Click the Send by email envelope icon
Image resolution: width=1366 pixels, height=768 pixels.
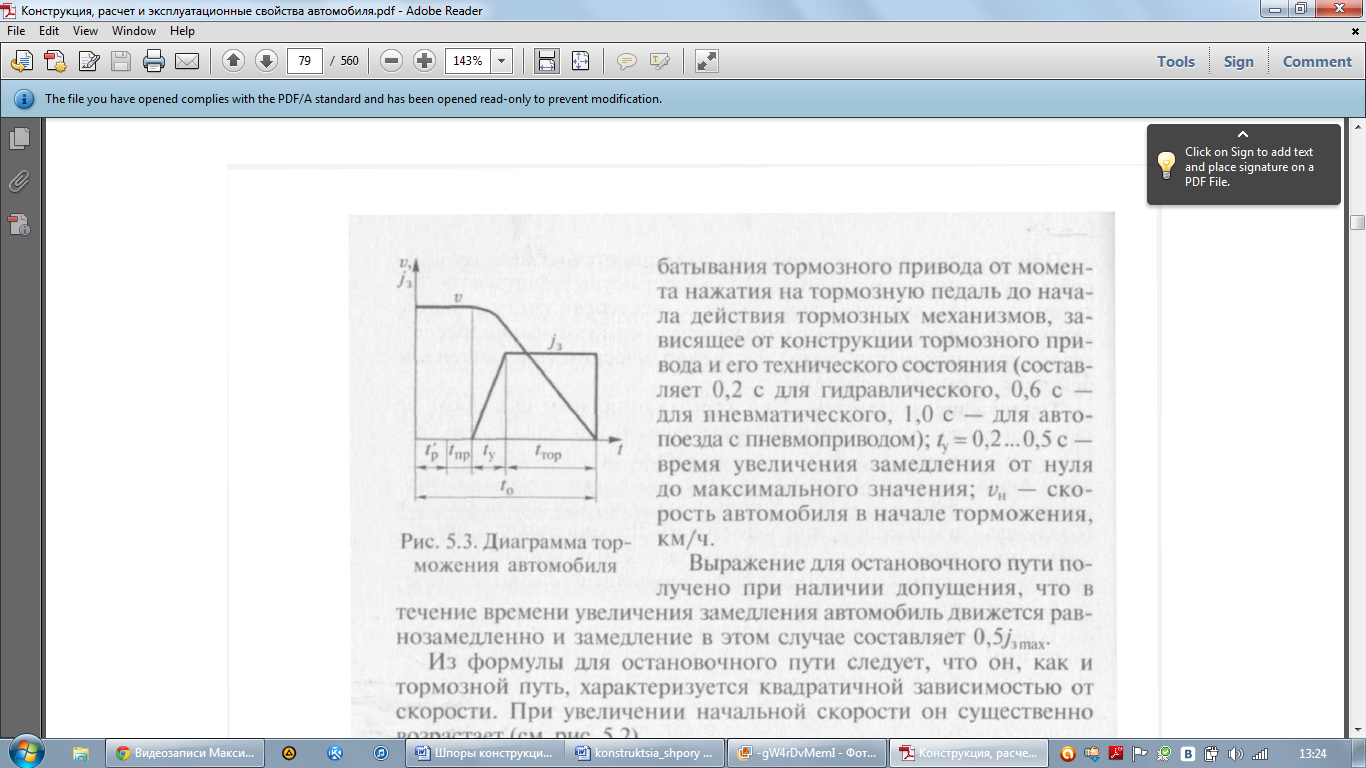tap(187, 61)
